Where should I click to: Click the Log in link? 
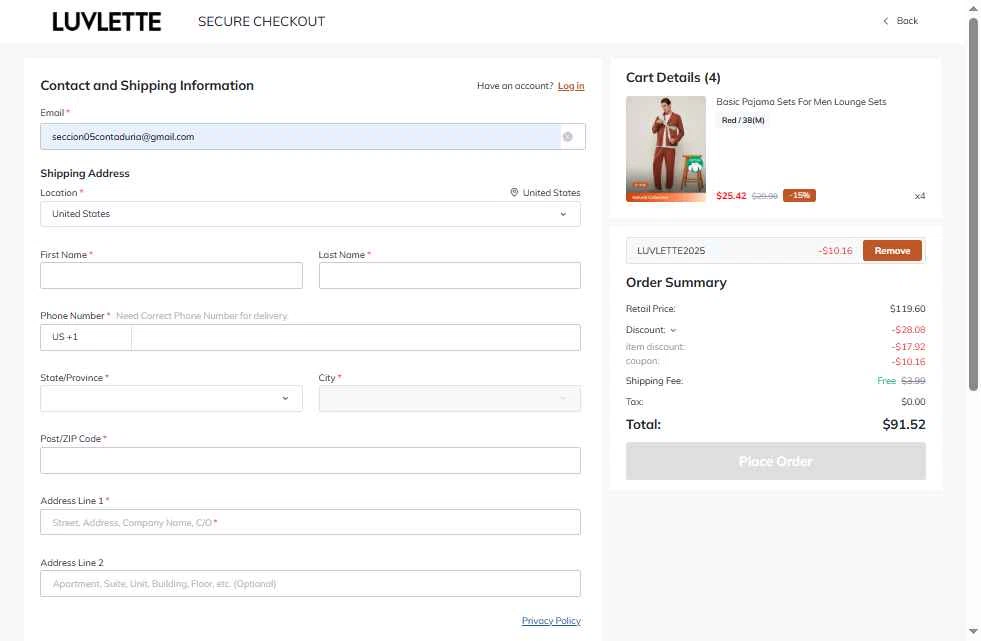click(571, 86)
